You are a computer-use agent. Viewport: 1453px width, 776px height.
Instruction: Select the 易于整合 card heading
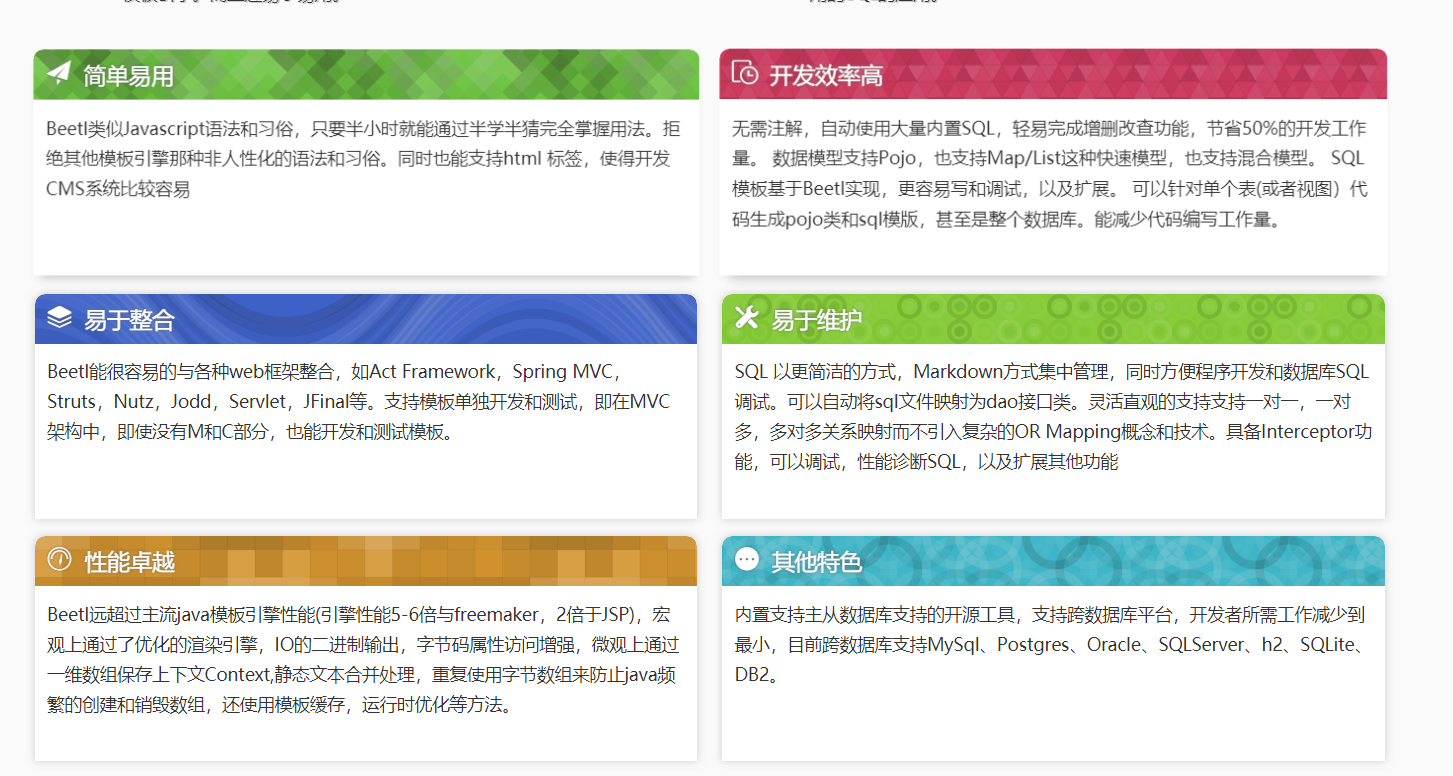(x=129, y=320)
